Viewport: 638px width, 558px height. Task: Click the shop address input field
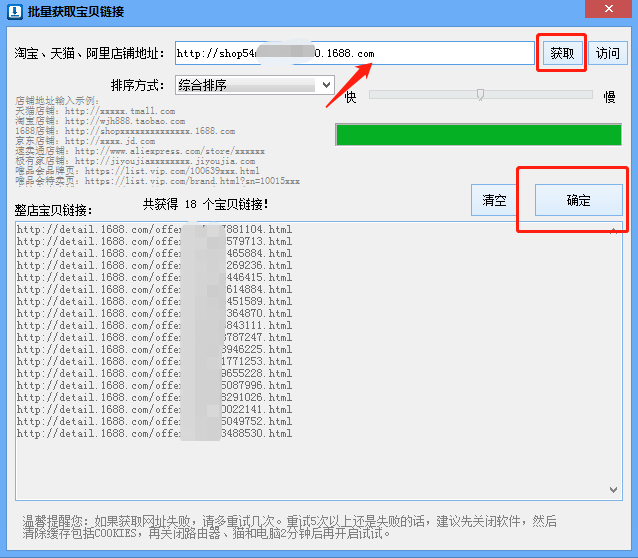[x=354, y=53]
